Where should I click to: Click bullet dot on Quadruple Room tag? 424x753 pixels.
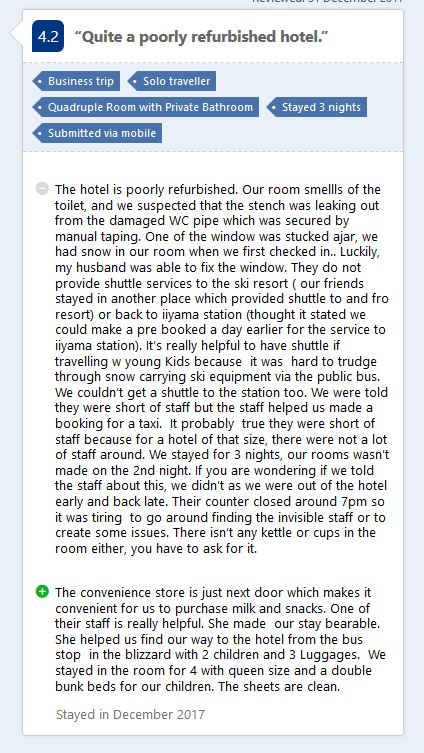point(39,107)
